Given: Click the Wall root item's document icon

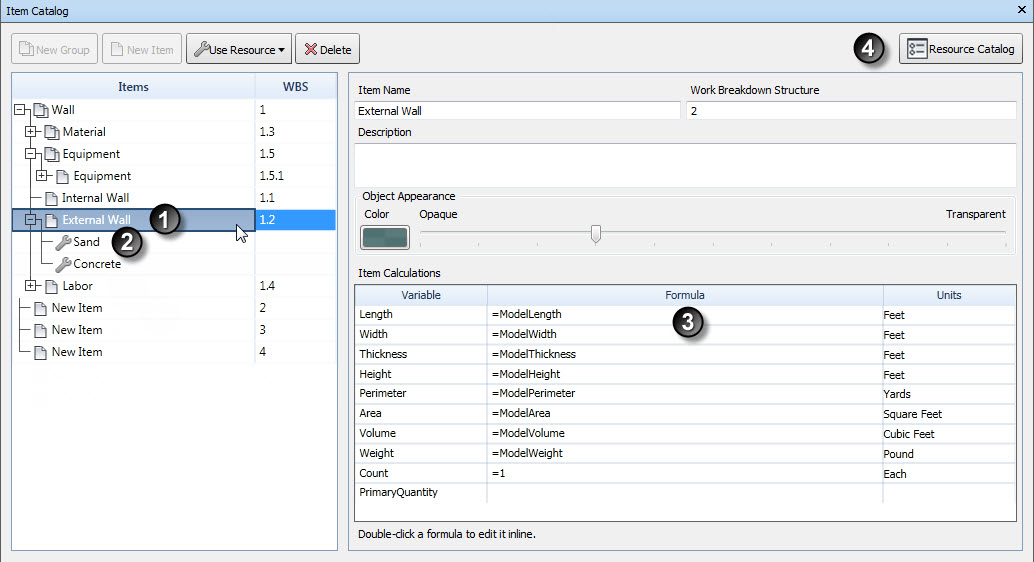Looking at the screenshot, I should tap(41, 110).
